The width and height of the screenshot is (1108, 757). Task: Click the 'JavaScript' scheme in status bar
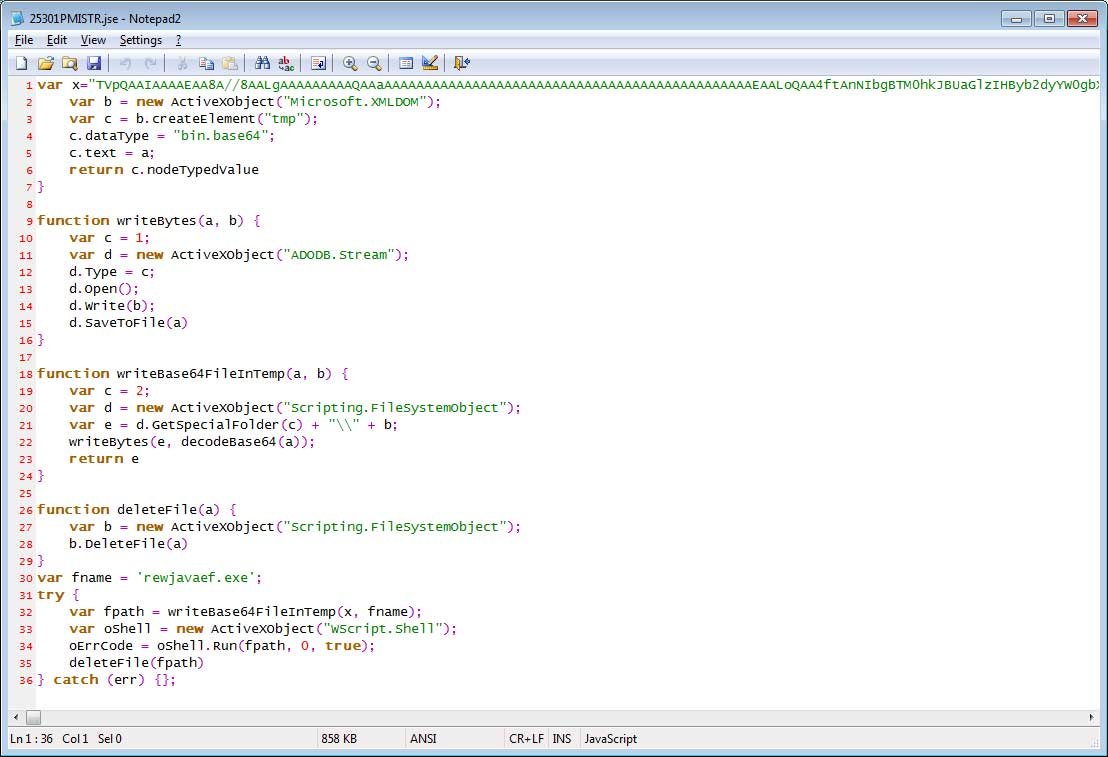coord(611,739)
